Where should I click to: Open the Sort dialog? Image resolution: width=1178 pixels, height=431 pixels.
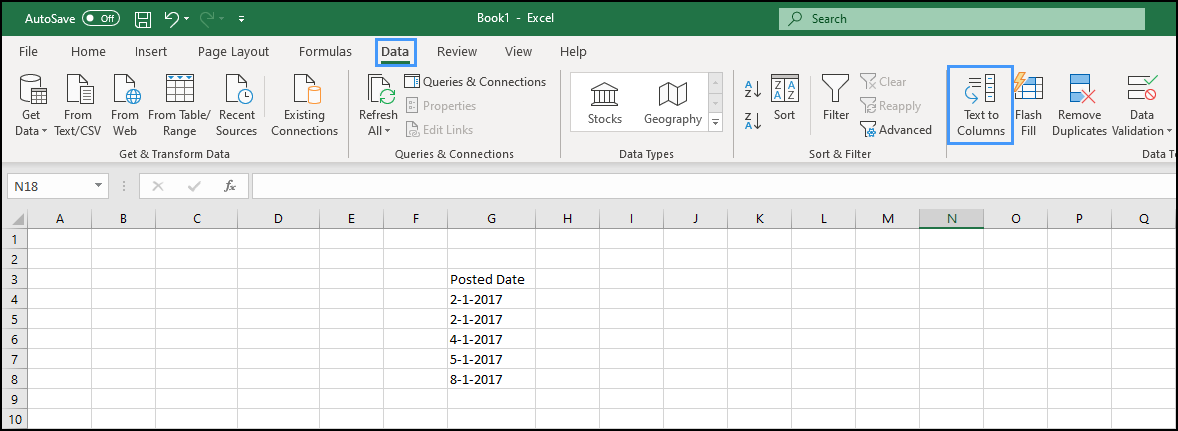coord(784,98)
